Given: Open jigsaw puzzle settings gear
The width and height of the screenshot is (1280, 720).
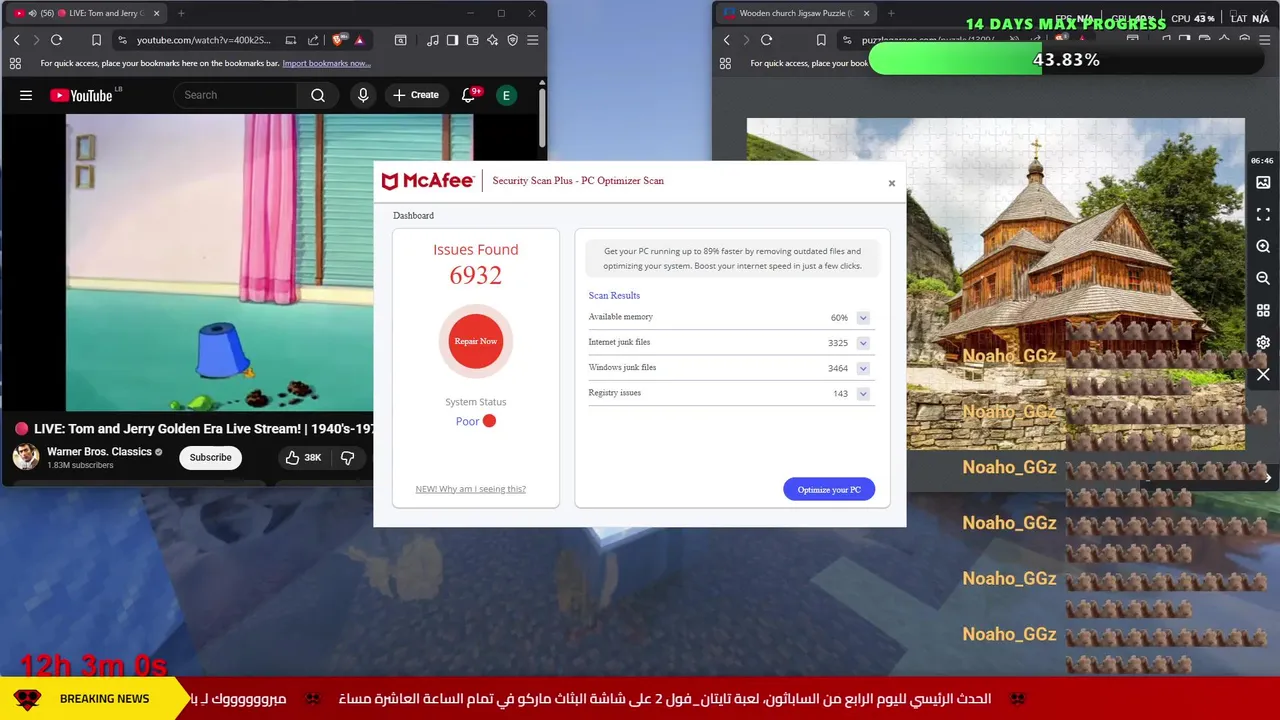Looking at the screenshot, I should (x=1263, y=342).
